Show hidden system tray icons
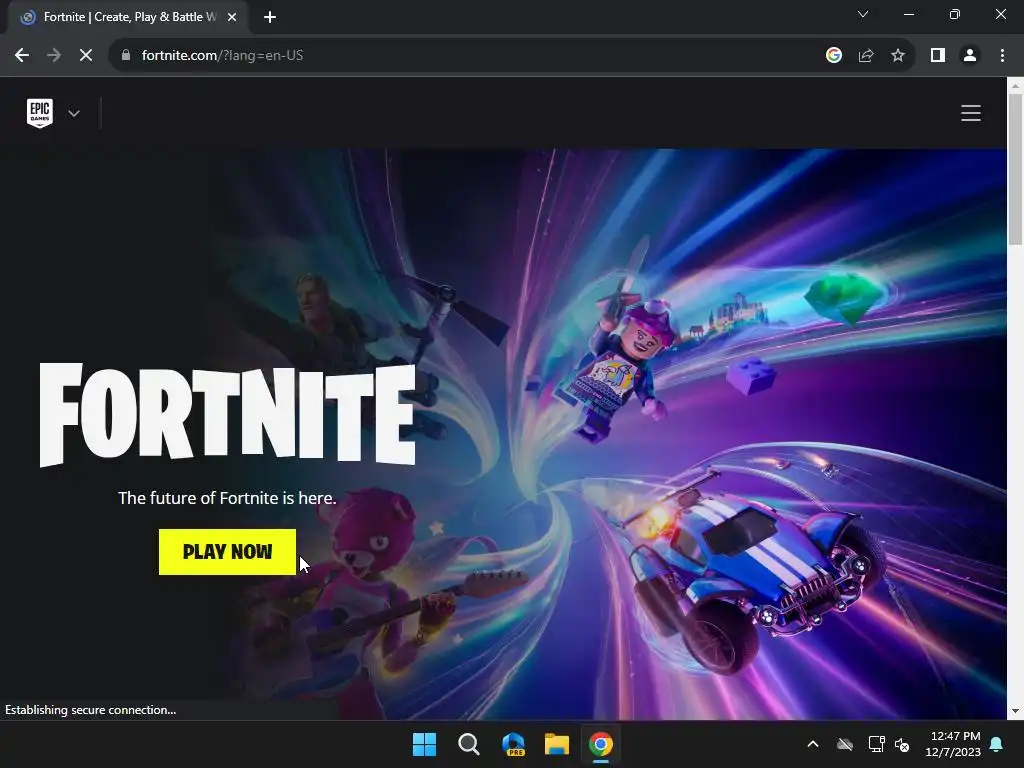The height and width of the screenshot is (768, 1024). [813, 744]
